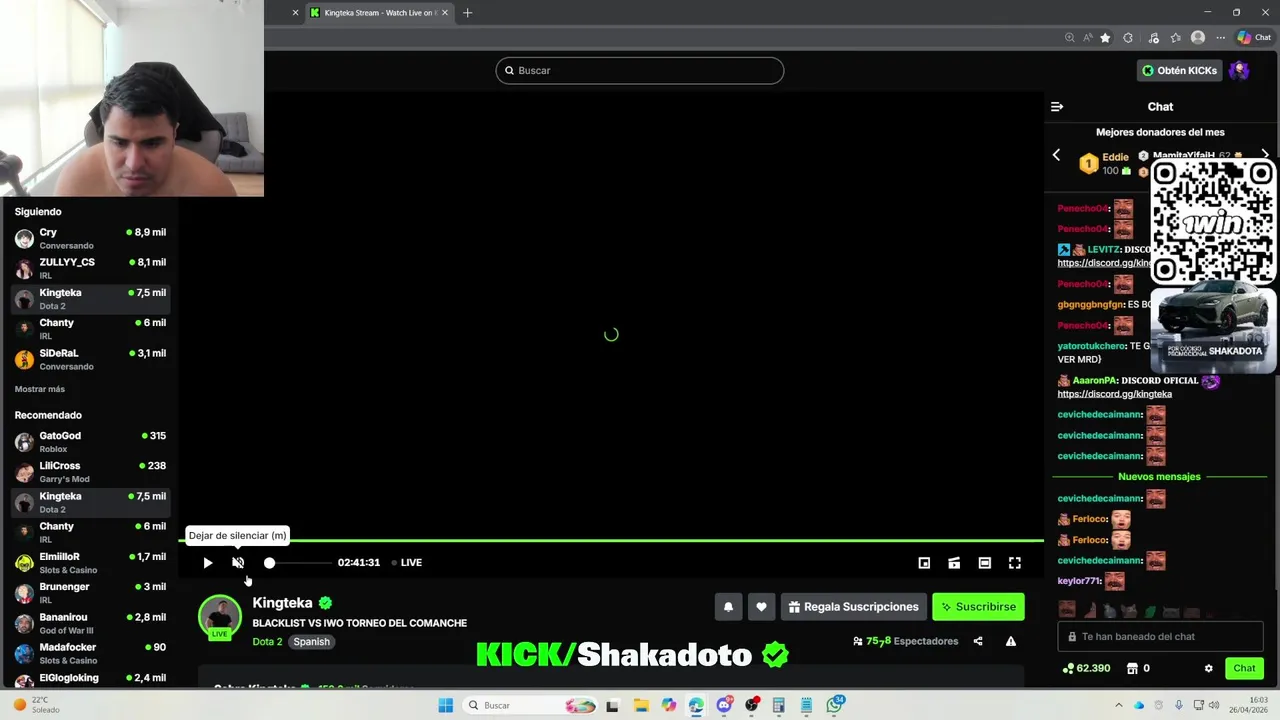
Task: Click the Nuevos mensajes divider in chat
Action: [1159, 477]
